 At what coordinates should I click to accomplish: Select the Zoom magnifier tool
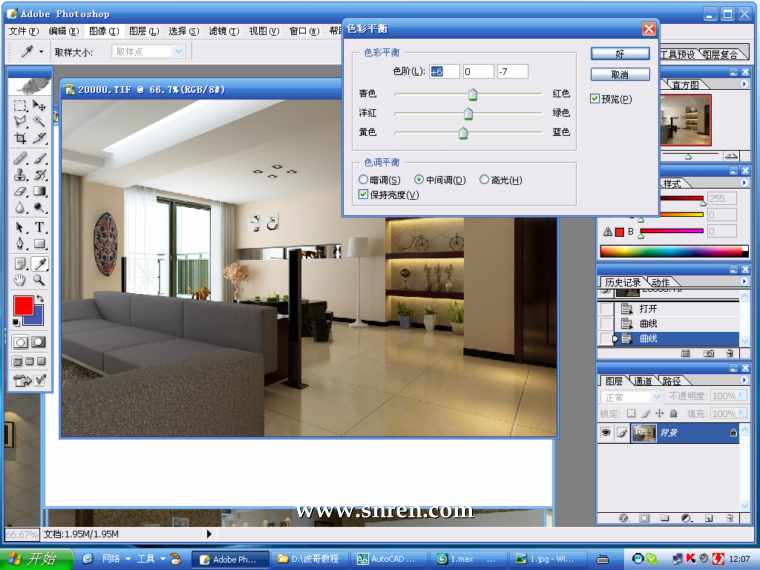[x=39, y=280]
